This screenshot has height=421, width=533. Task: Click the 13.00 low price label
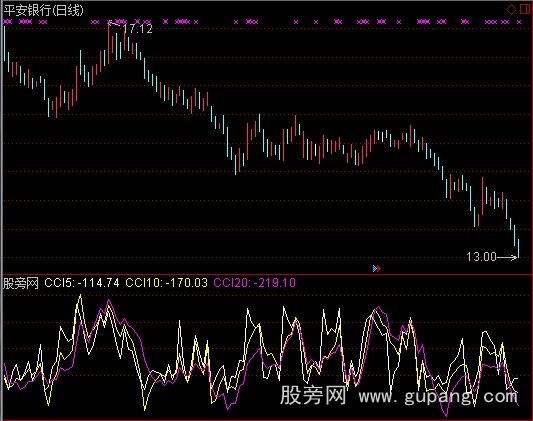(x=481, y=257)
